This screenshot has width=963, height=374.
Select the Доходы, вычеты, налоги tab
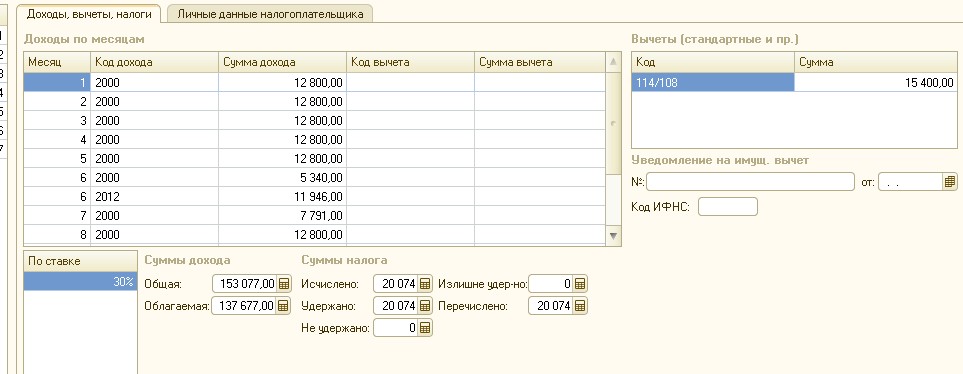click(88, 14)
